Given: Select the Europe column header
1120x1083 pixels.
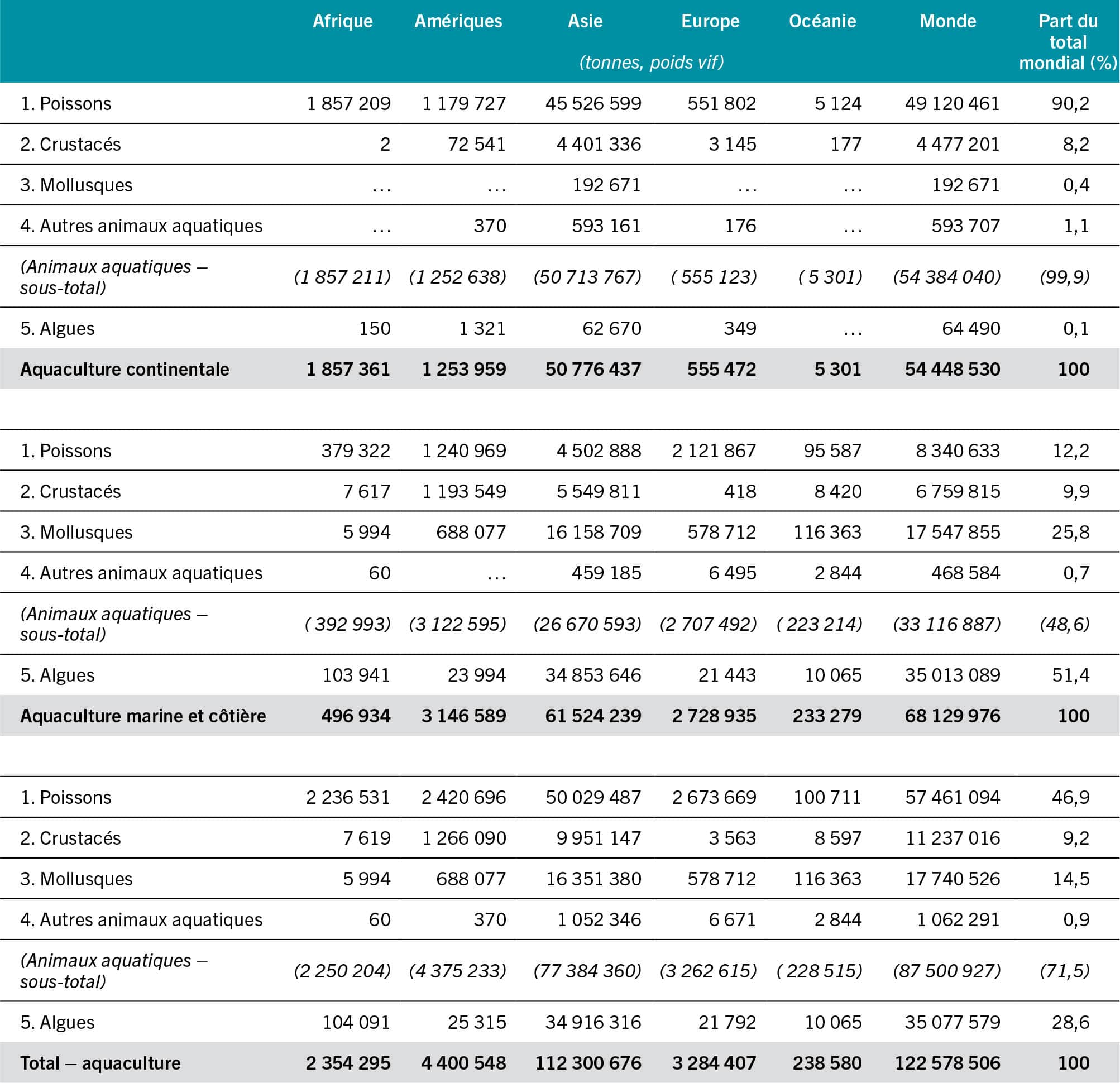Looking at the screenshot, I should 710,21.
